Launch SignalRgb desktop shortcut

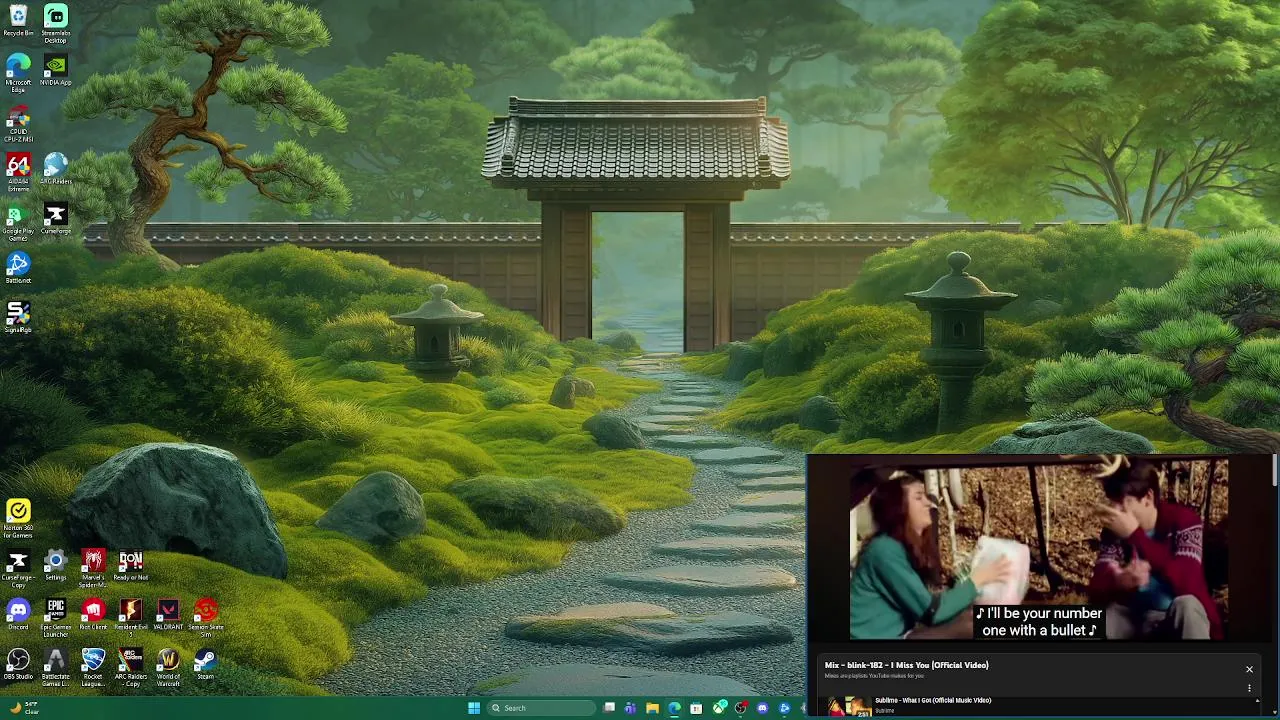click(x=18, y=318)
